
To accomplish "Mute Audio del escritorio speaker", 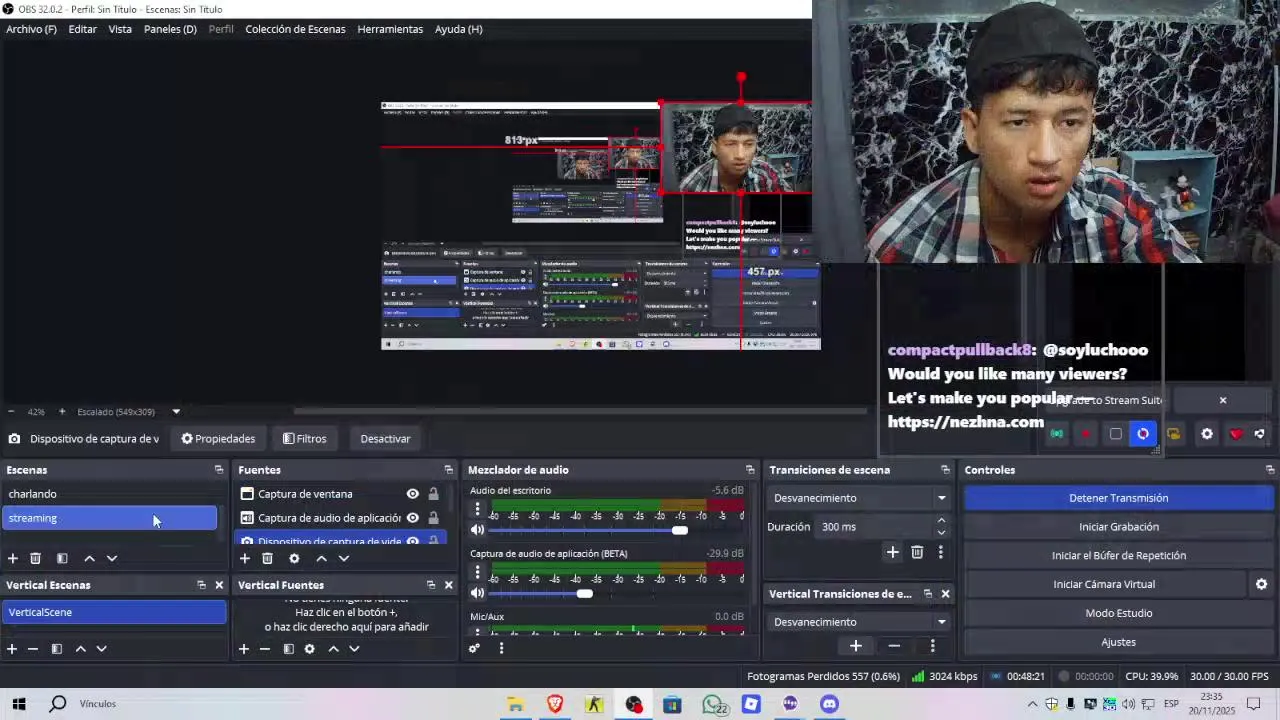I will coord(477,530).
